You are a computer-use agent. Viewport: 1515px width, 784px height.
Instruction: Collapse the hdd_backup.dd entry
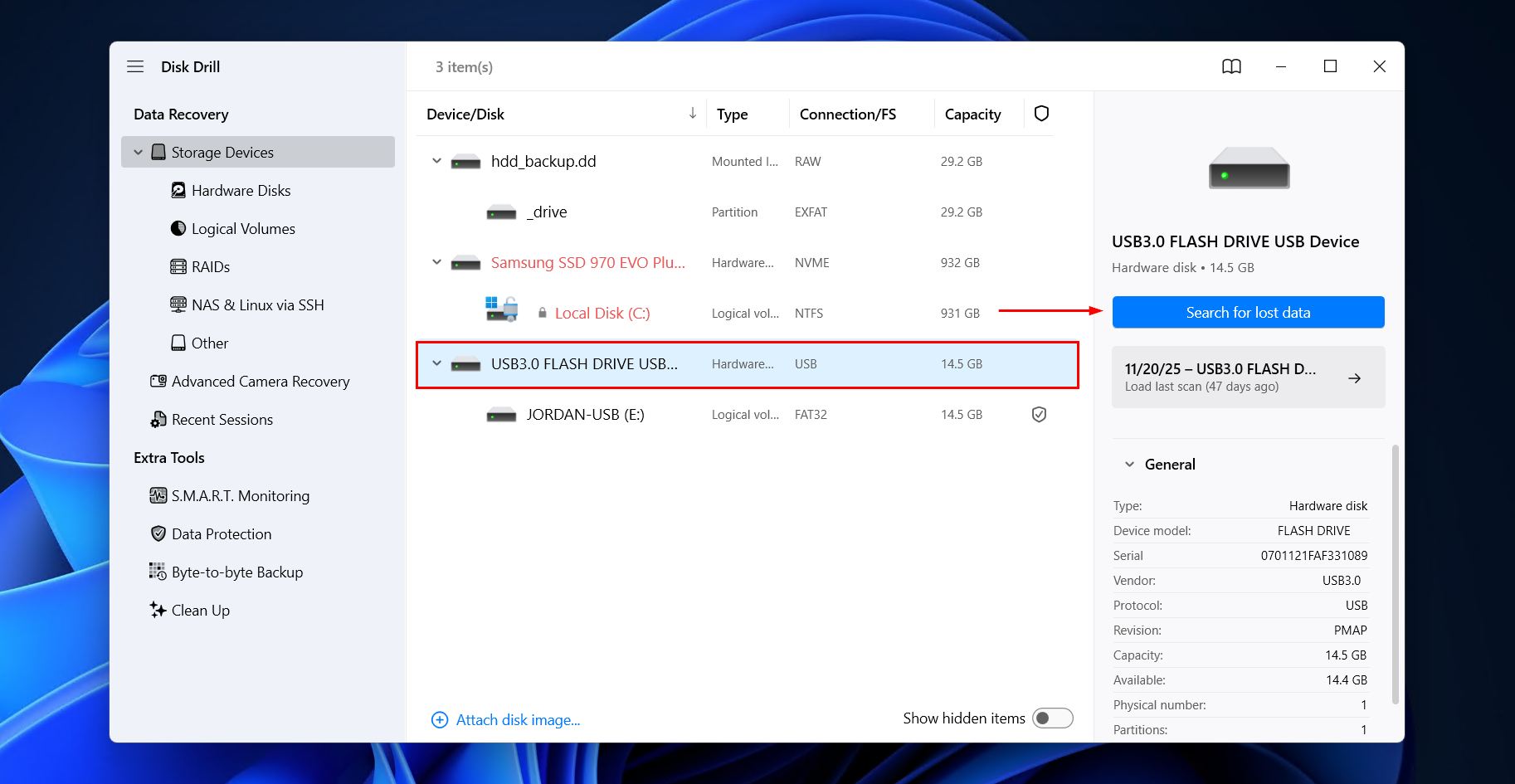point(436,161)
